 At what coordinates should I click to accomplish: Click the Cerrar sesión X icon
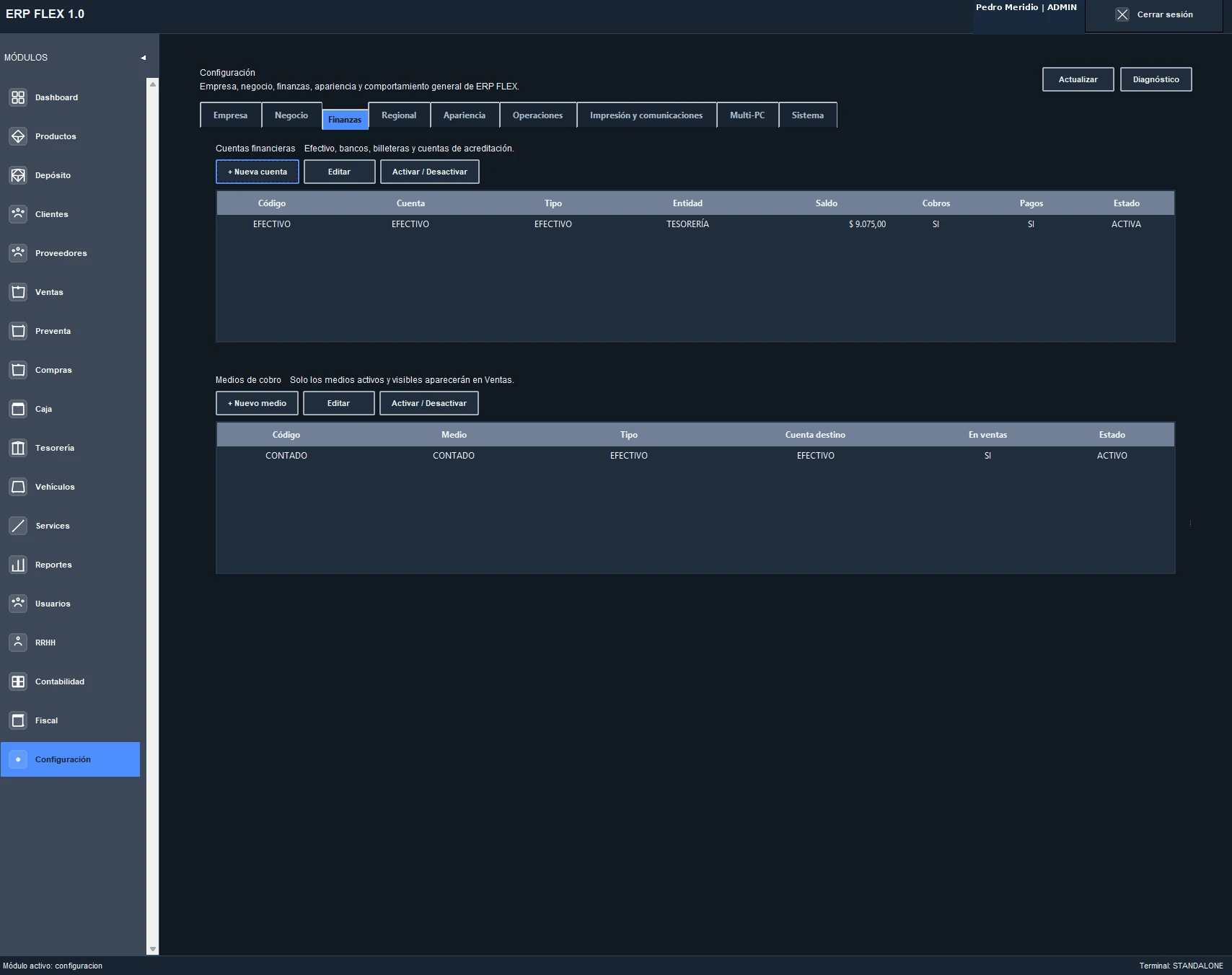(x=1122, y=14)
